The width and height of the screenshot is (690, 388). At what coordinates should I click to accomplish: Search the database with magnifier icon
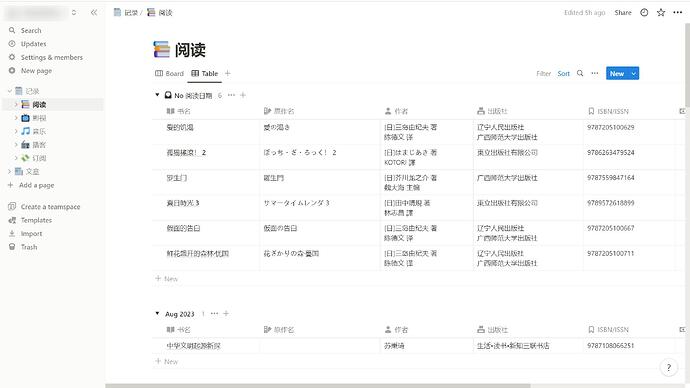(x=580, y=73)
